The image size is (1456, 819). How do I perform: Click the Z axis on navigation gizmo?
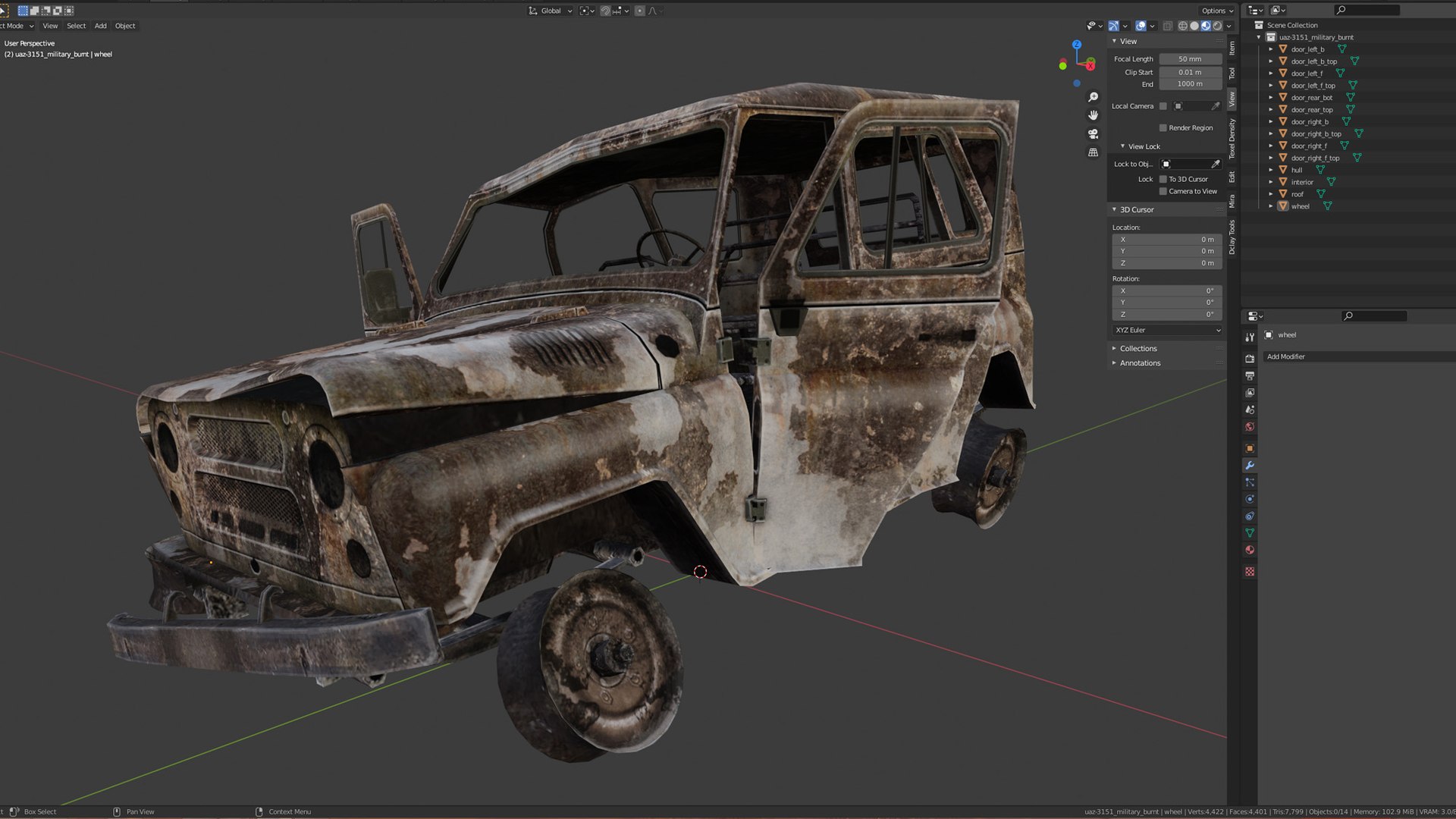[1077, 45]
